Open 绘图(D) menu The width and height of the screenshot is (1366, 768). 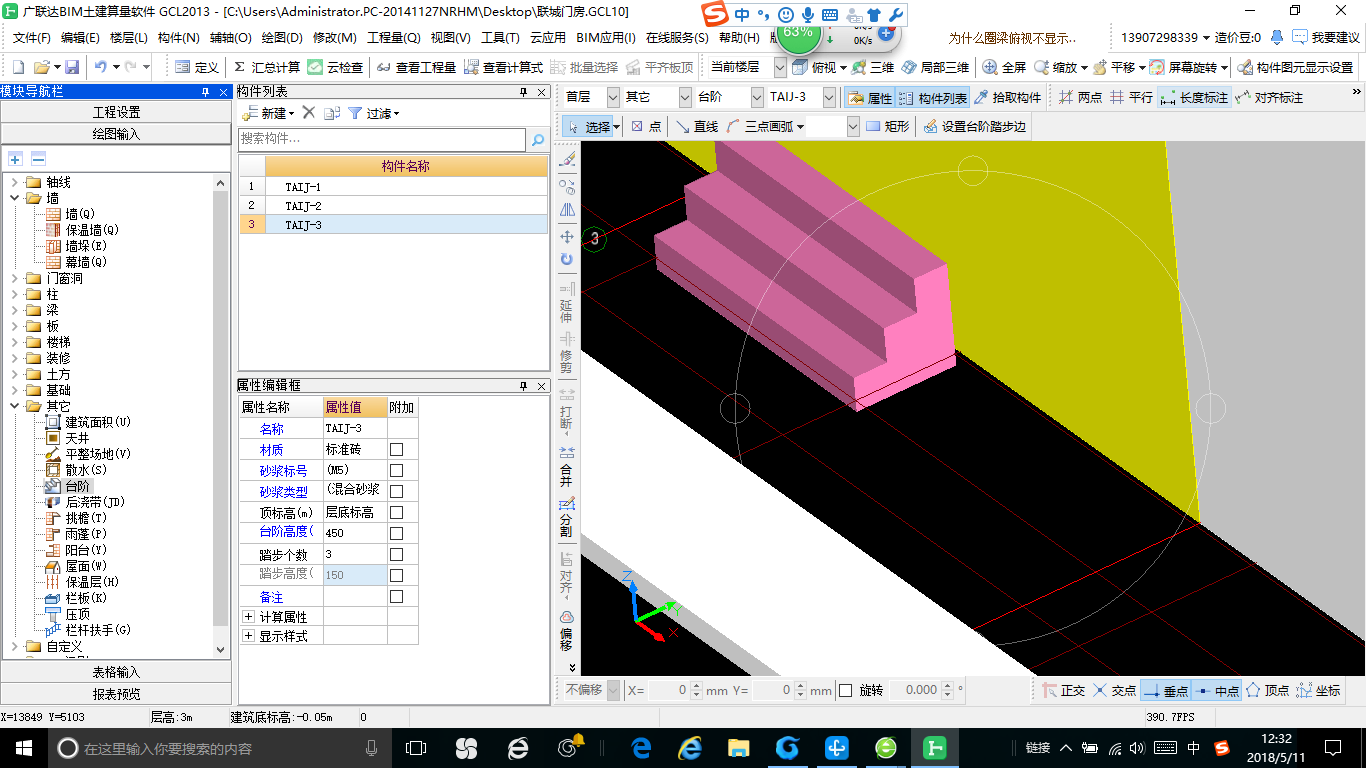tap(282, 38)
